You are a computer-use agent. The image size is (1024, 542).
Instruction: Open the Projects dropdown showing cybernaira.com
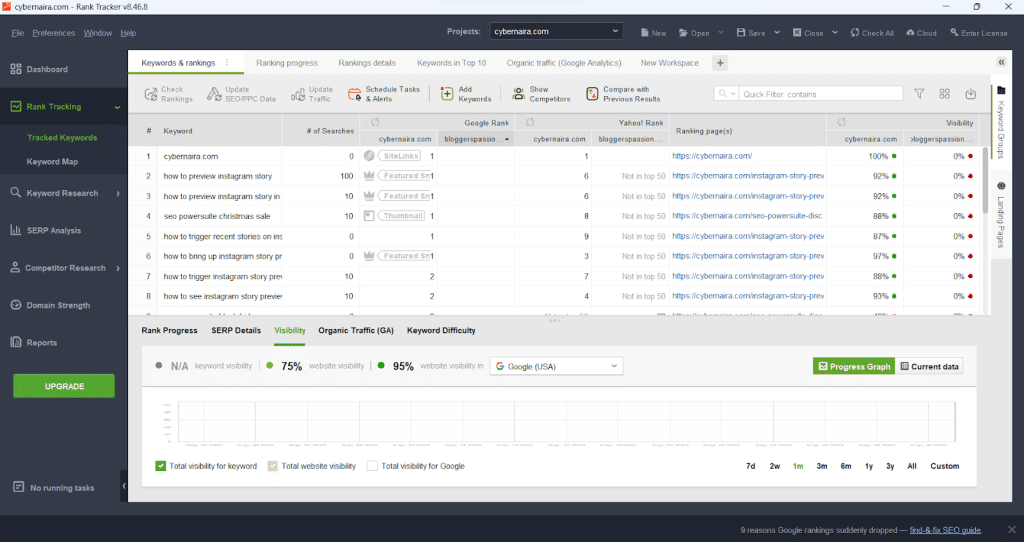point(556,32)
